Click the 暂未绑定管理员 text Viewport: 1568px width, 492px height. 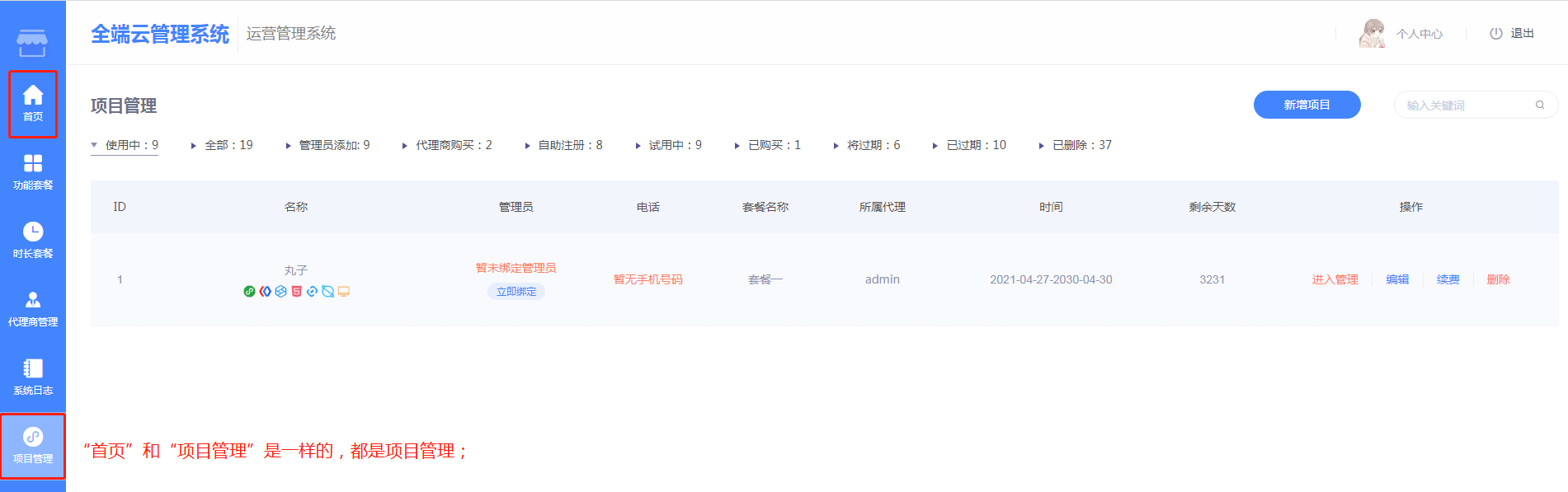(516, 268)
